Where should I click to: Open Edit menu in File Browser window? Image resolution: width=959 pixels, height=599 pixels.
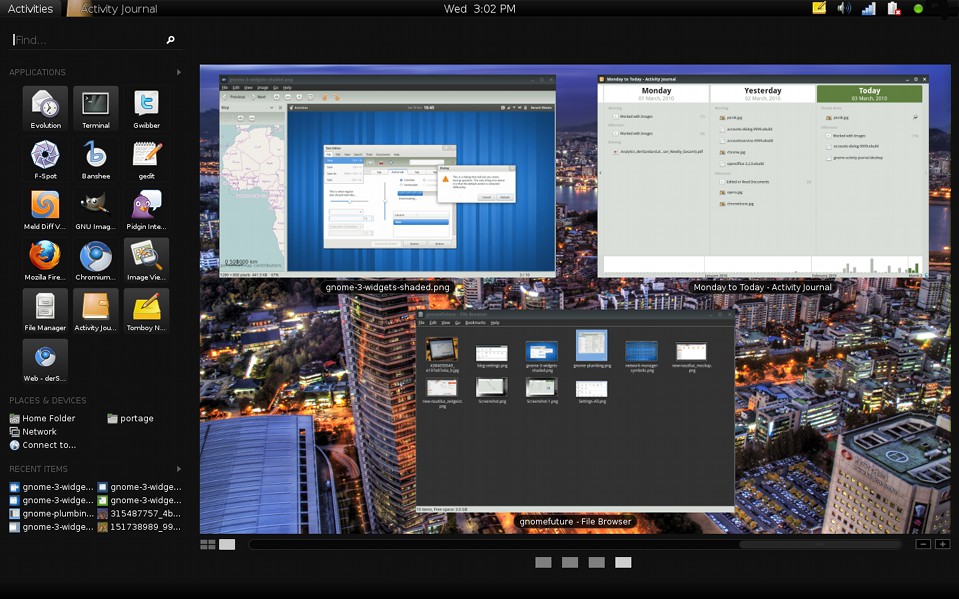click(433, 322)
